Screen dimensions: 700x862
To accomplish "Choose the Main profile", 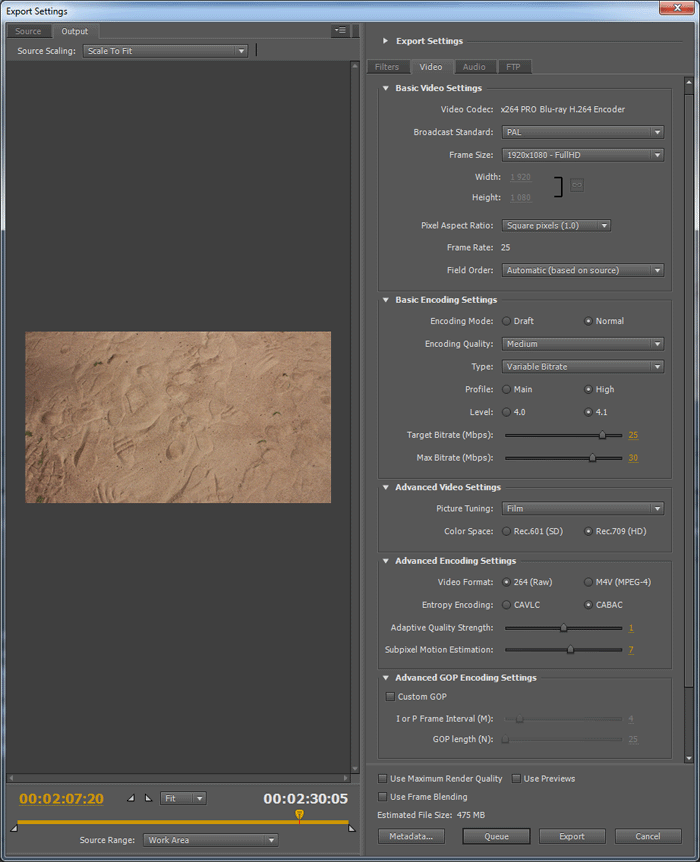I will coord(506,389).
